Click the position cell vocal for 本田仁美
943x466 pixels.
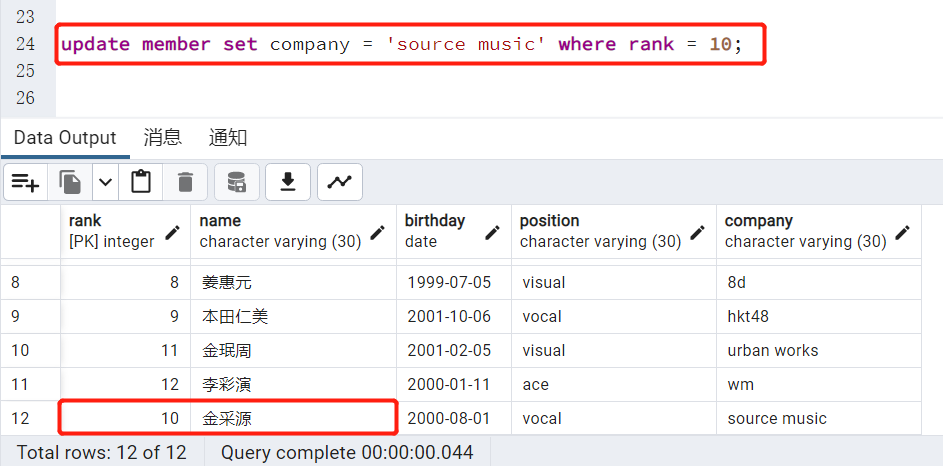614,316
